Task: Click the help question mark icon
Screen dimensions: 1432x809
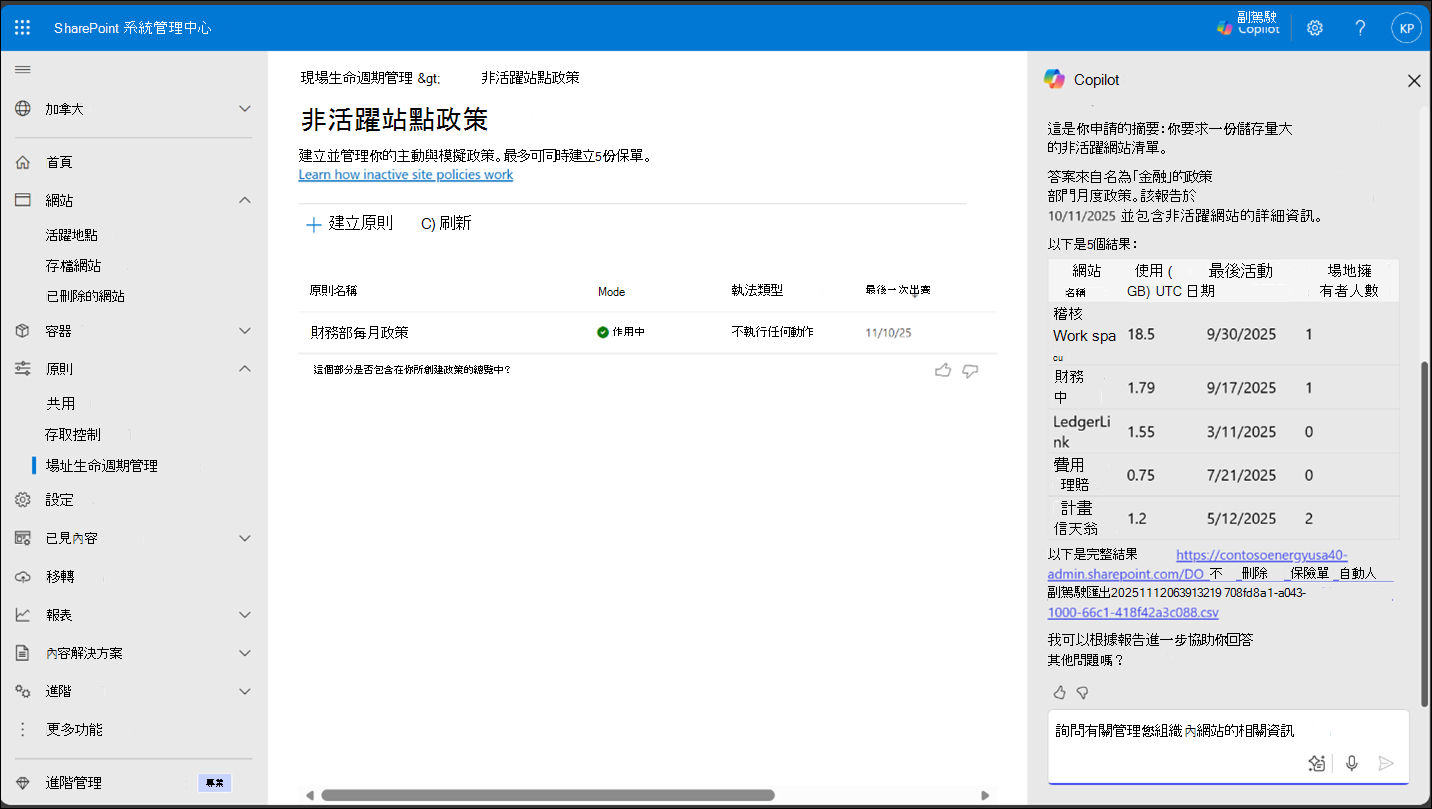Action: click(1360, 27)
